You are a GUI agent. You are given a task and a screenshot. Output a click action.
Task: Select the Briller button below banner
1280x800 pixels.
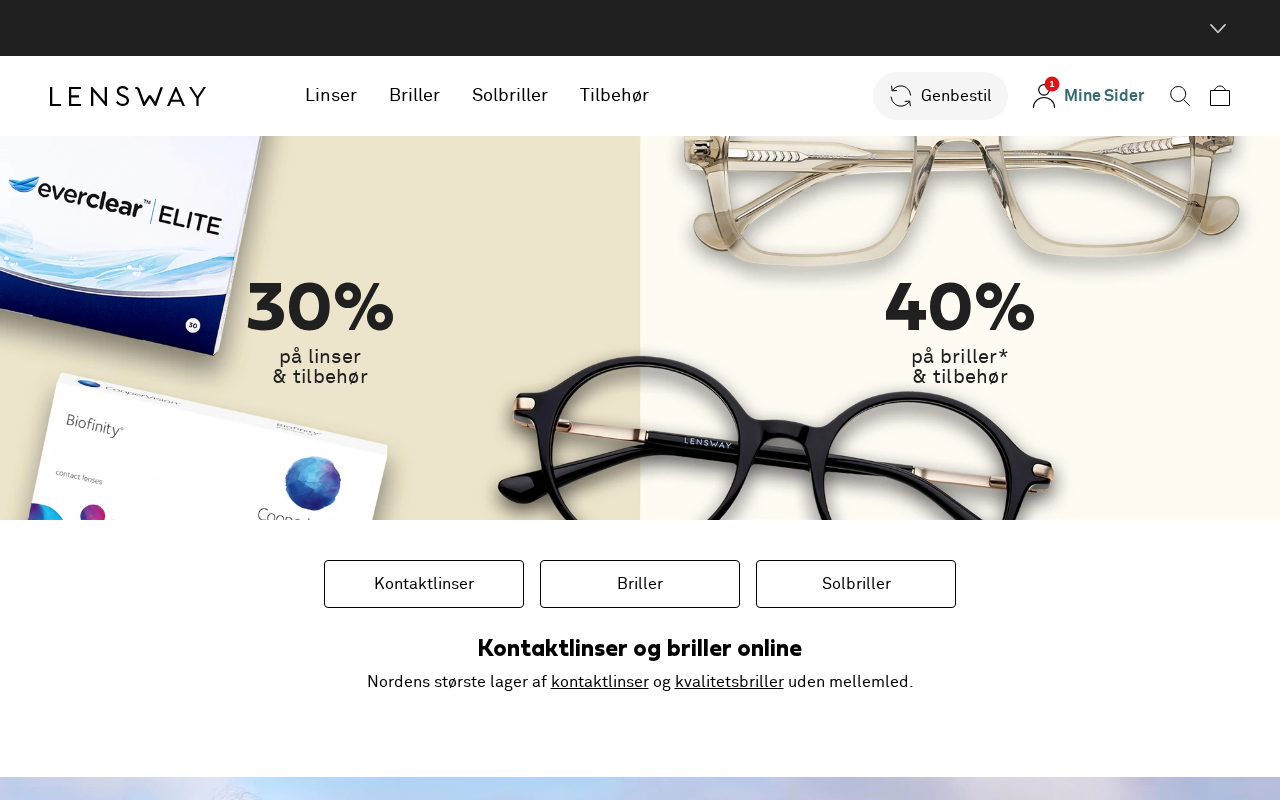coord(640,584)
